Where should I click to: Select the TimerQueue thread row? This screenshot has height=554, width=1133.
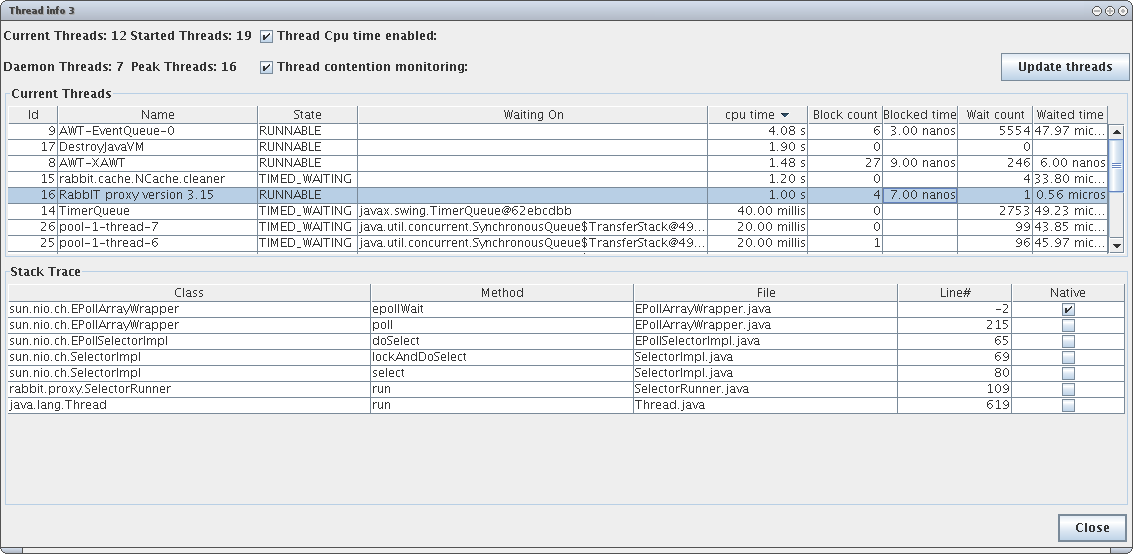point(557,211)
